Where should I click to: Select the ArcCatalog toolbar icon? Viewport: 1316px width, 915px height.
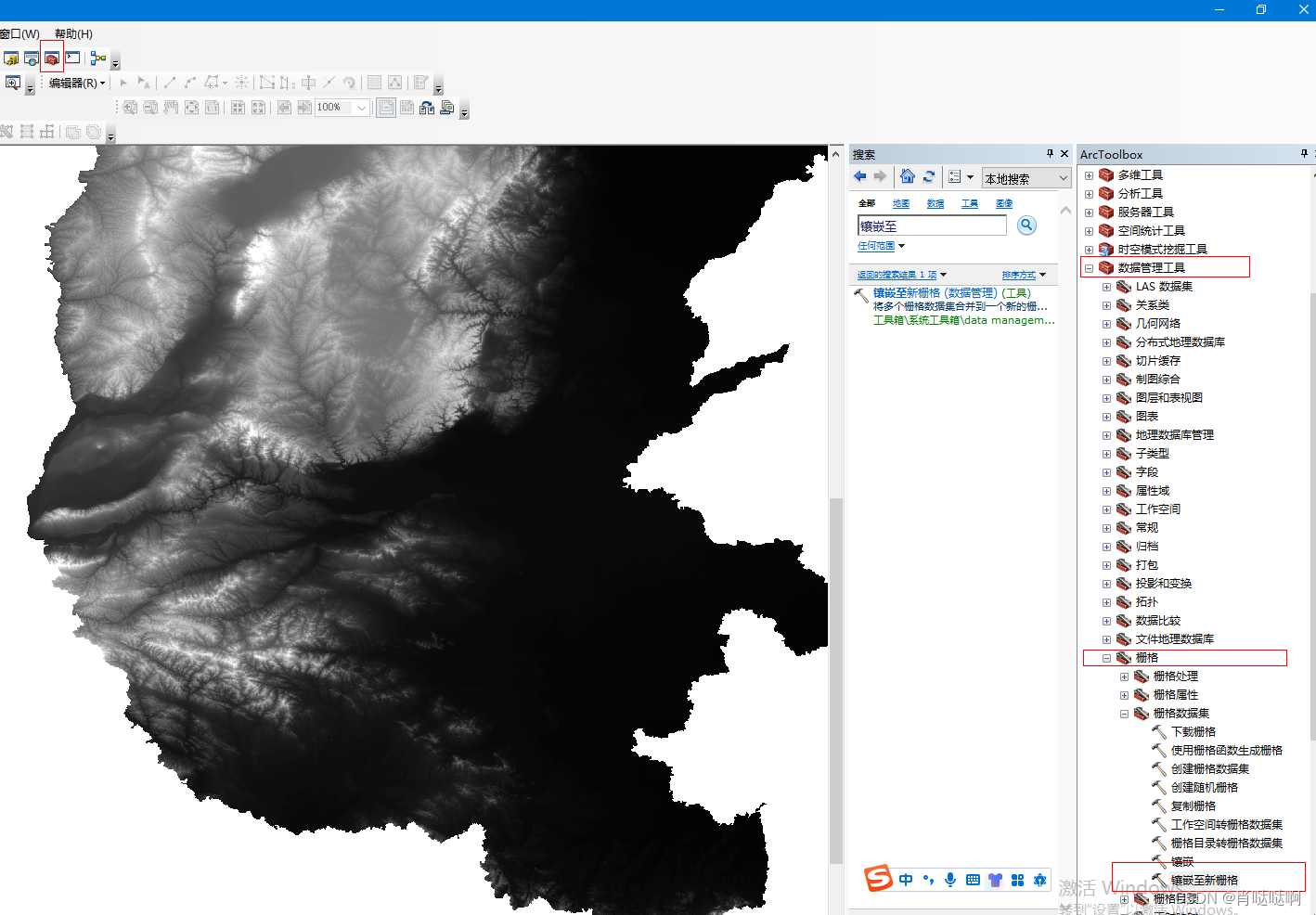click(x=13, y=58)
